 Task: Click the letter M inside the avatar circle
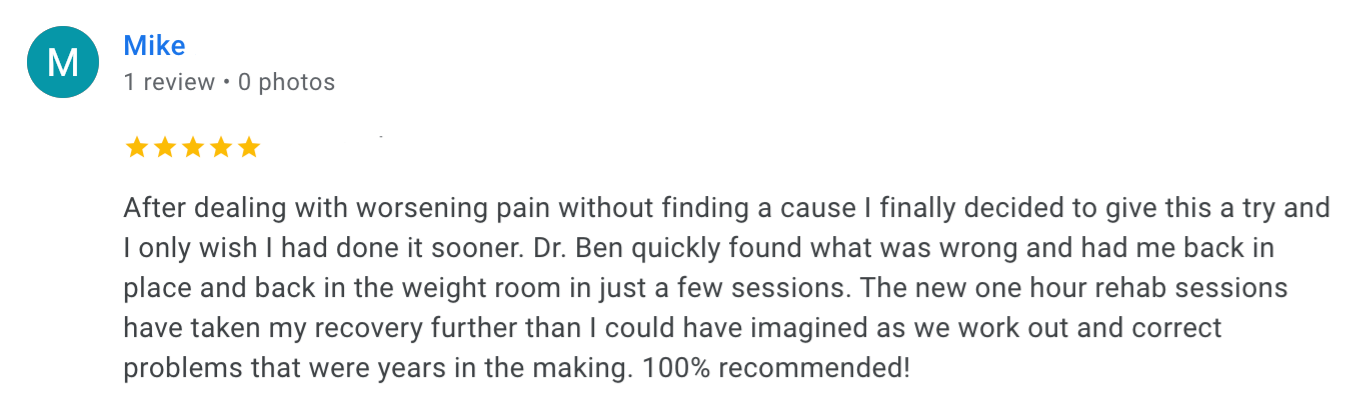coord(63,63)
